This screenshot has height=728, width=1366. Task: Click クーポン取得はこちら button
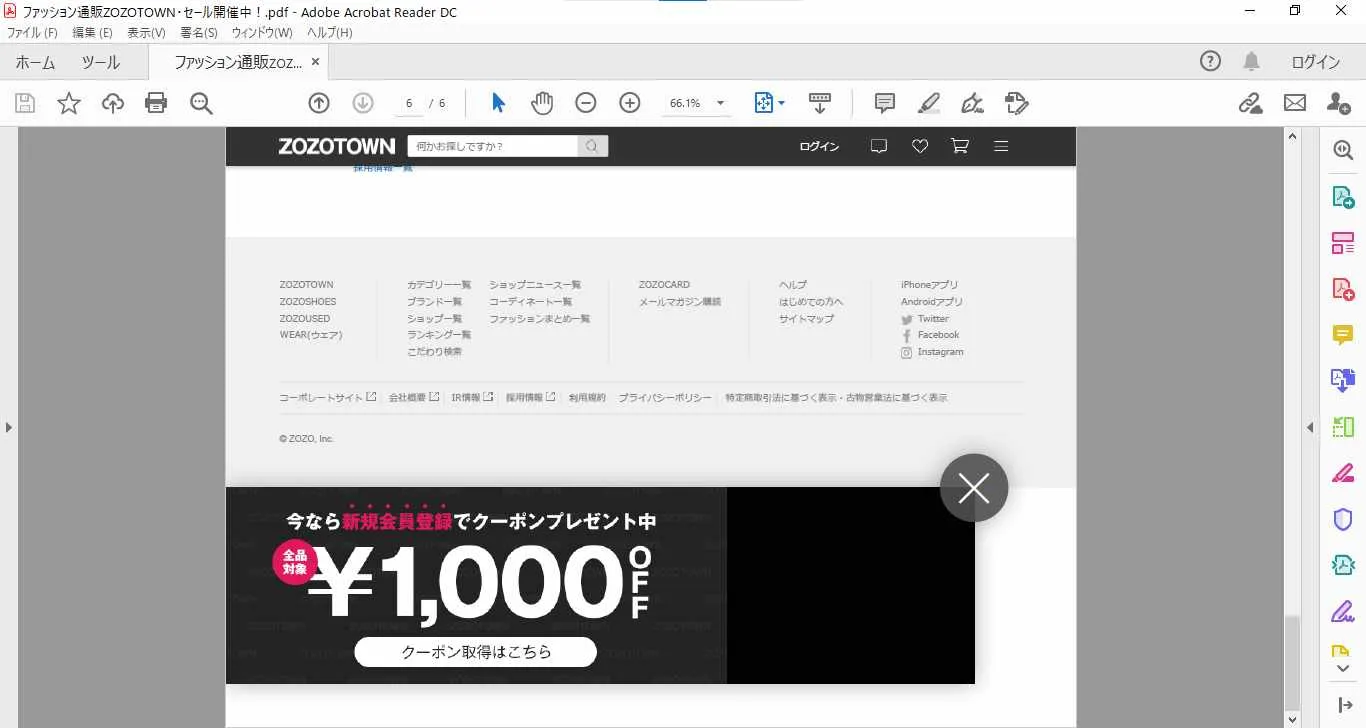tap(476, 652)
